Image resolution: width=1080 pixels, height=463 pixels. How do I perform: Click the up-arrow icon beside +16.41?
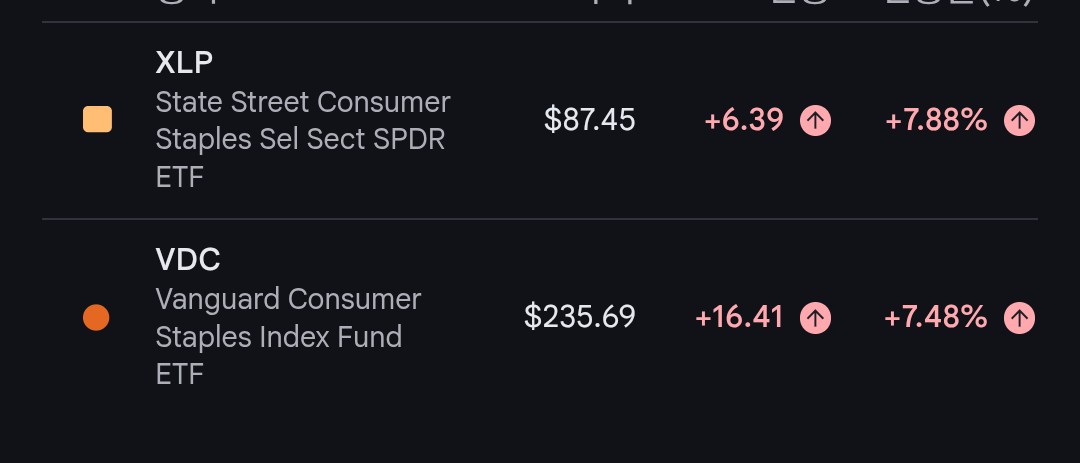pos(816,318)
